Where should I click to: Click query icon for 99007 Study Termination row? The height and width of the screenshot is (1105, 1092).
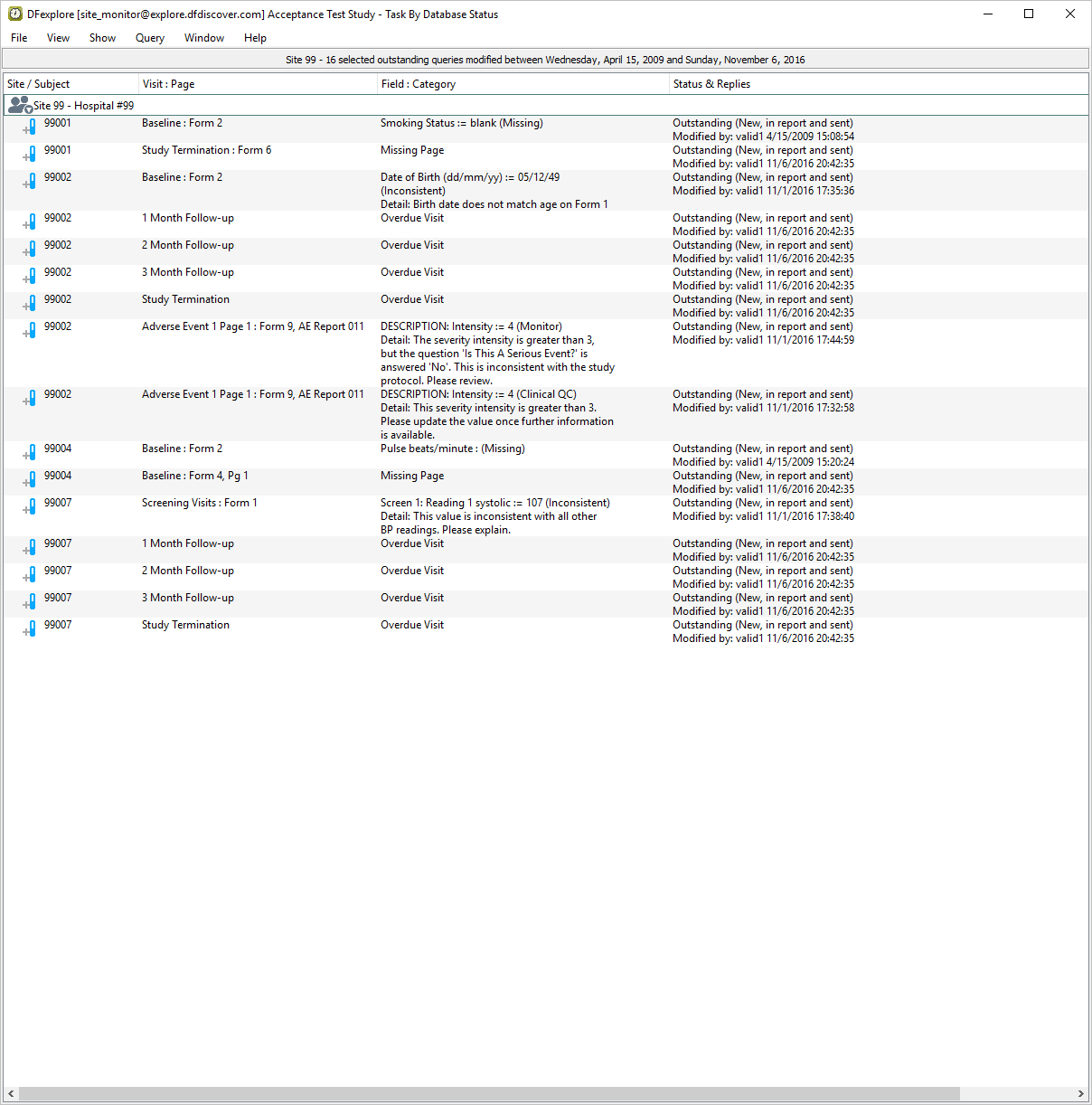pos(30,629)
